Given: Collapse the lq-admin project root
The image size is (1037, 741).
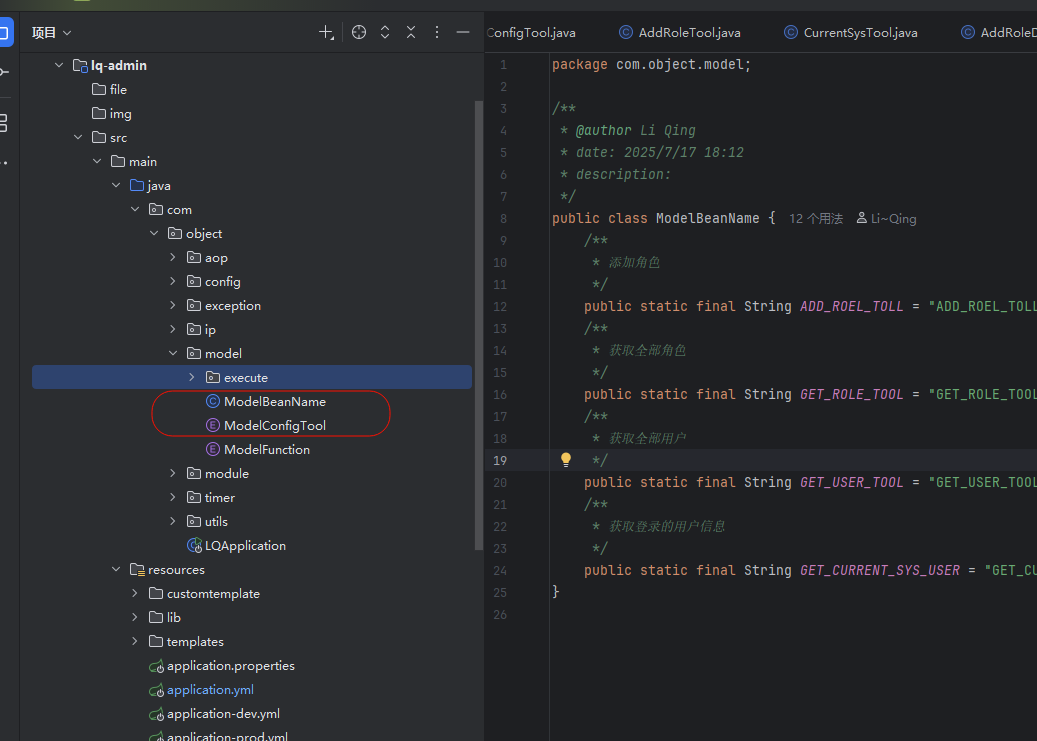Looking at the screenshot, I should (59, 65).
